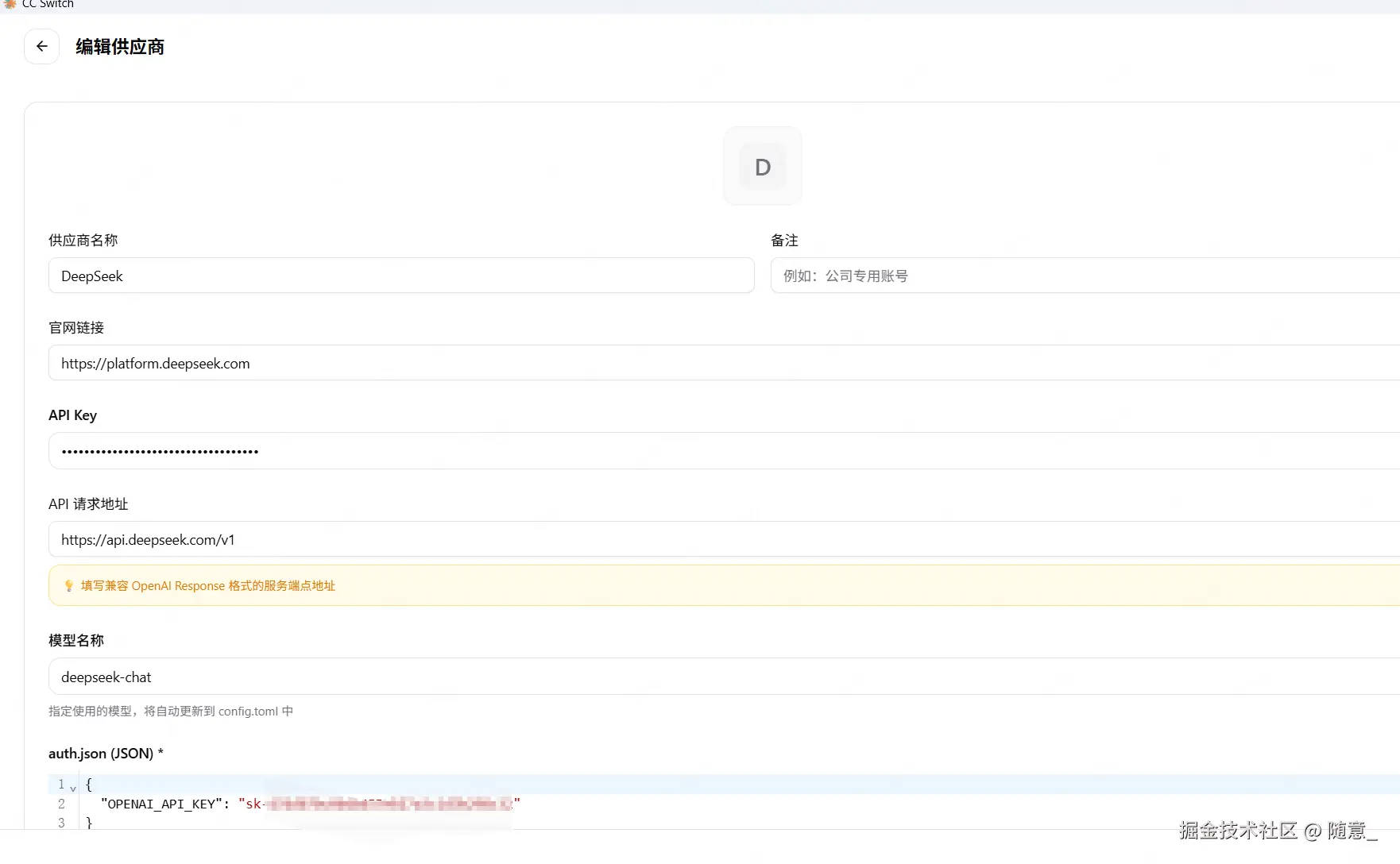
Task: Click the API Key label
Action: click(x=72, y=415)
